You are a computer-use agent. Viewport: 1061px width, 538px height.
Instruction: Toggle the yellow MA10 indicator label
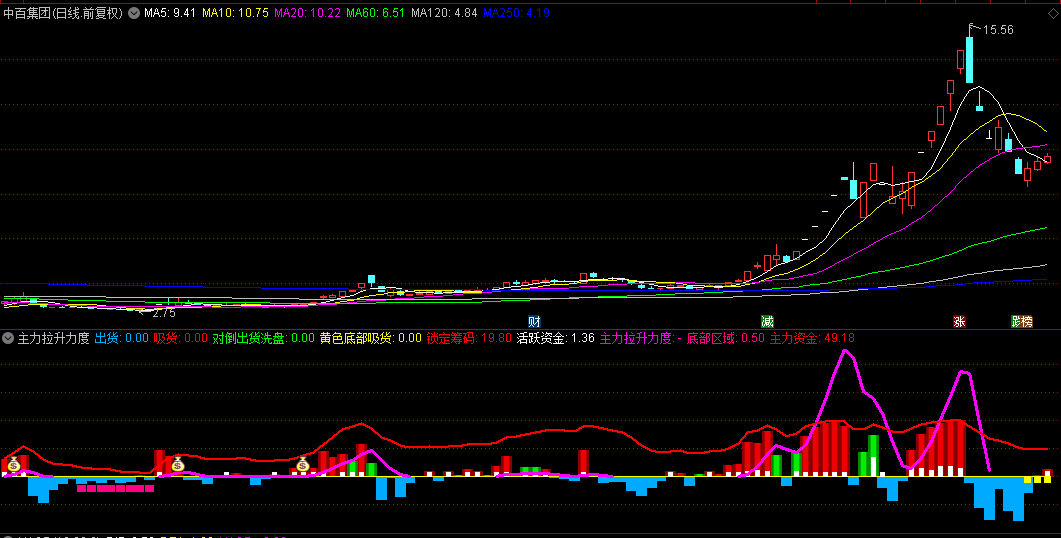click(235, 13)
